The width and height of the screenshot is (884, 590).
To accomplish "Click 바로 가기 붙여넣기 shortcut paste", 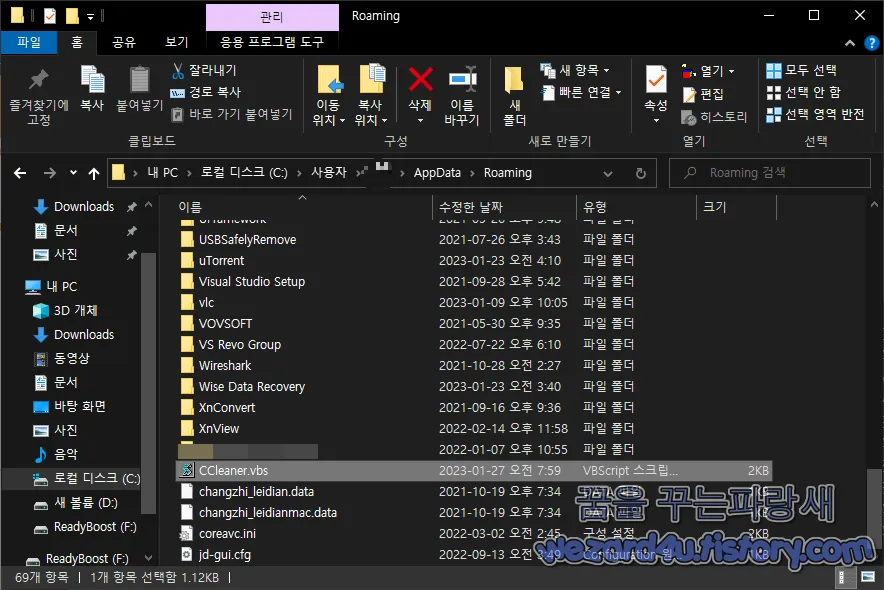I will (x=232, y=114).
